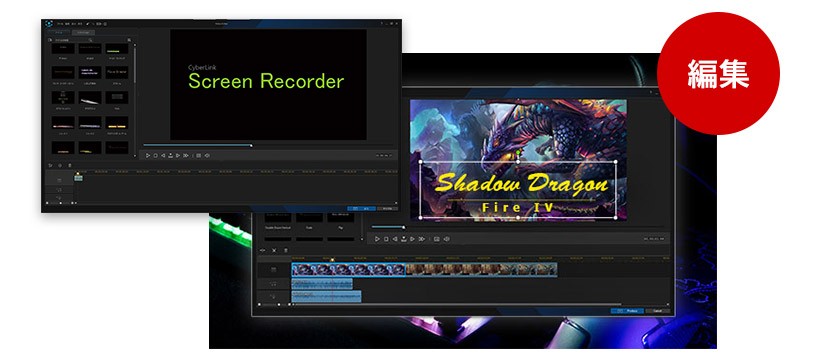
Task: Click fast forward under Shadow Dragon preview
Action: 422,239
